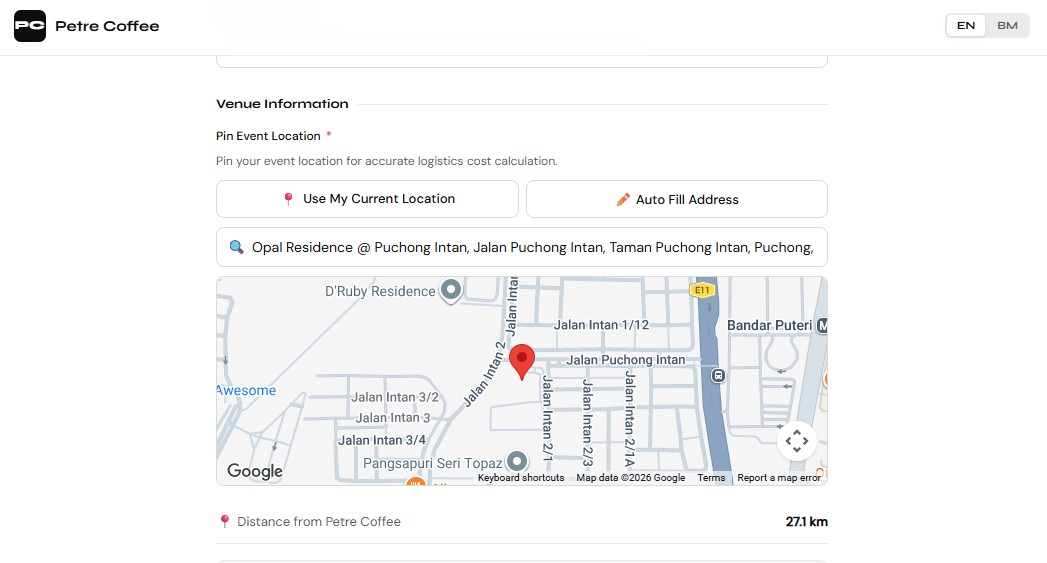Click the Pin Event Location field label
The height and width of the screenshot is (563, 1047).
(268, 136)
